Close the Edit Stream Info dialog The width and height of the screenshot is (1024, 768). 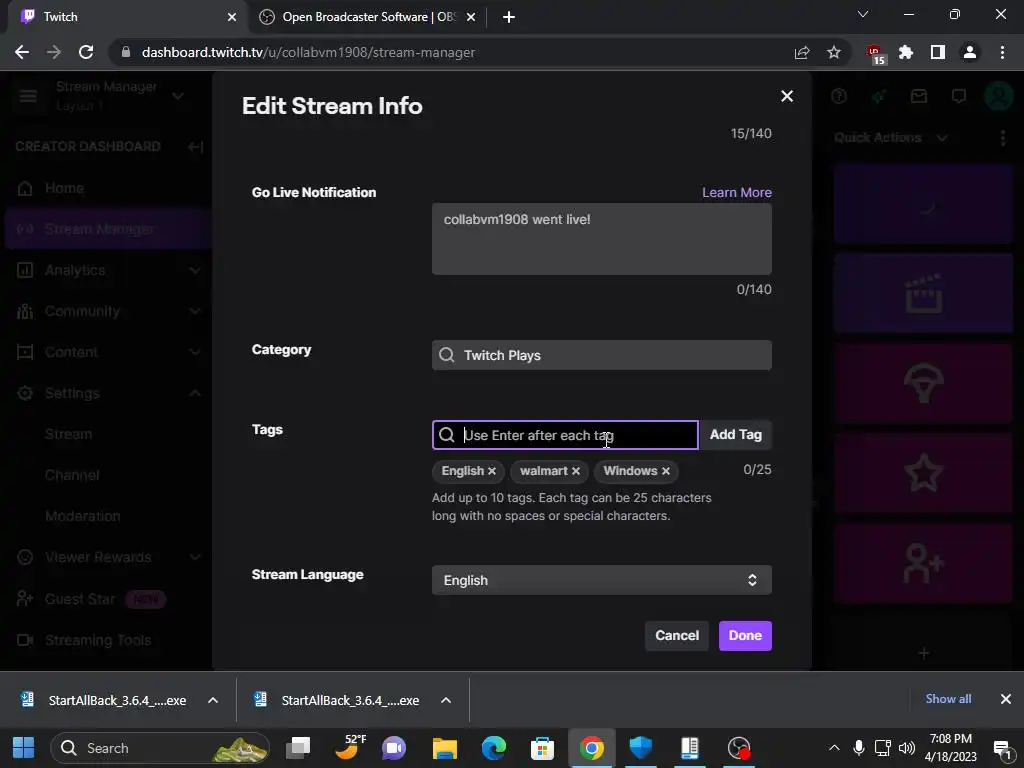(787, 96)
